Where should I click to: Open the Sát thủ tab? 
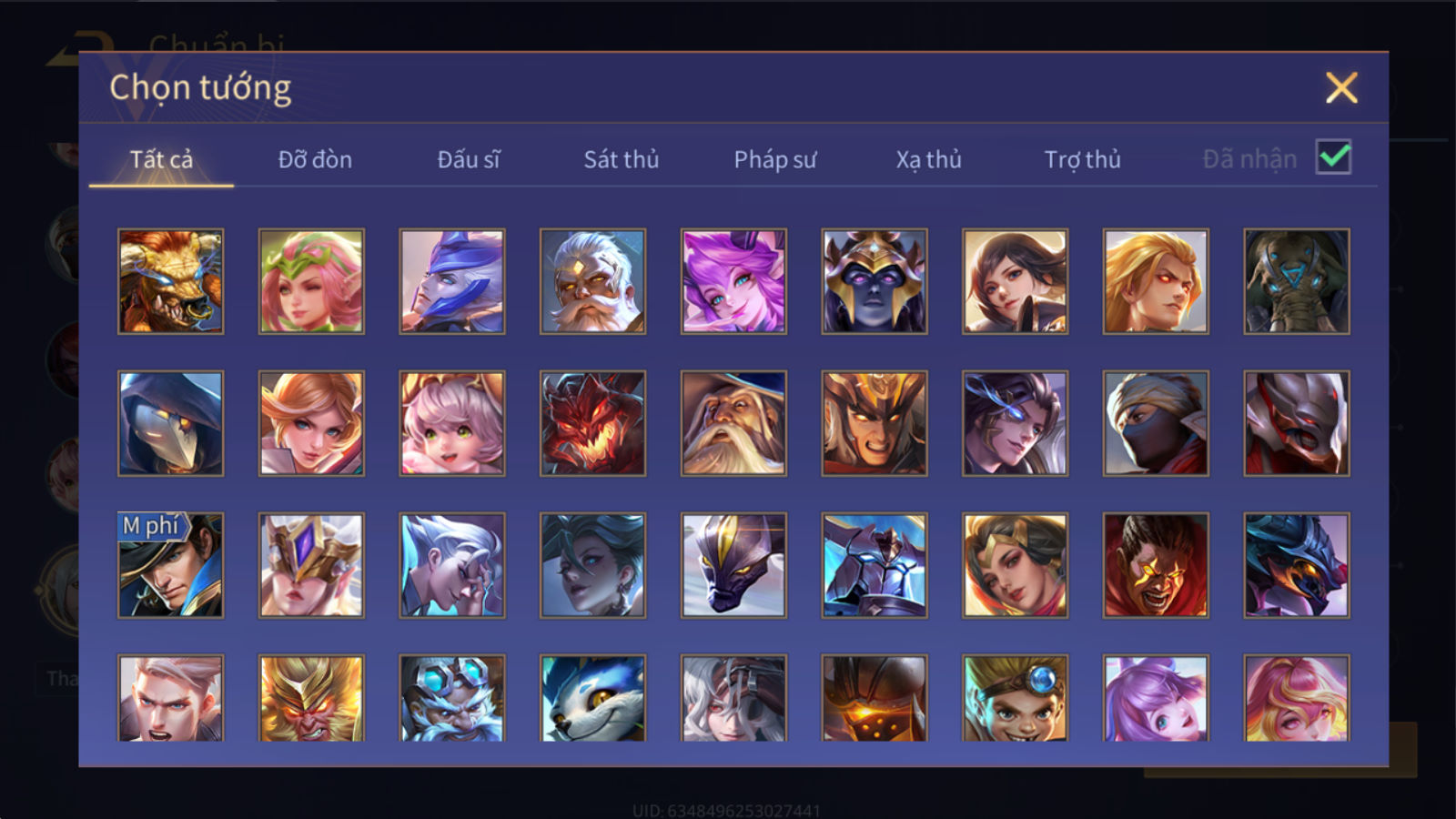[621, 159]
